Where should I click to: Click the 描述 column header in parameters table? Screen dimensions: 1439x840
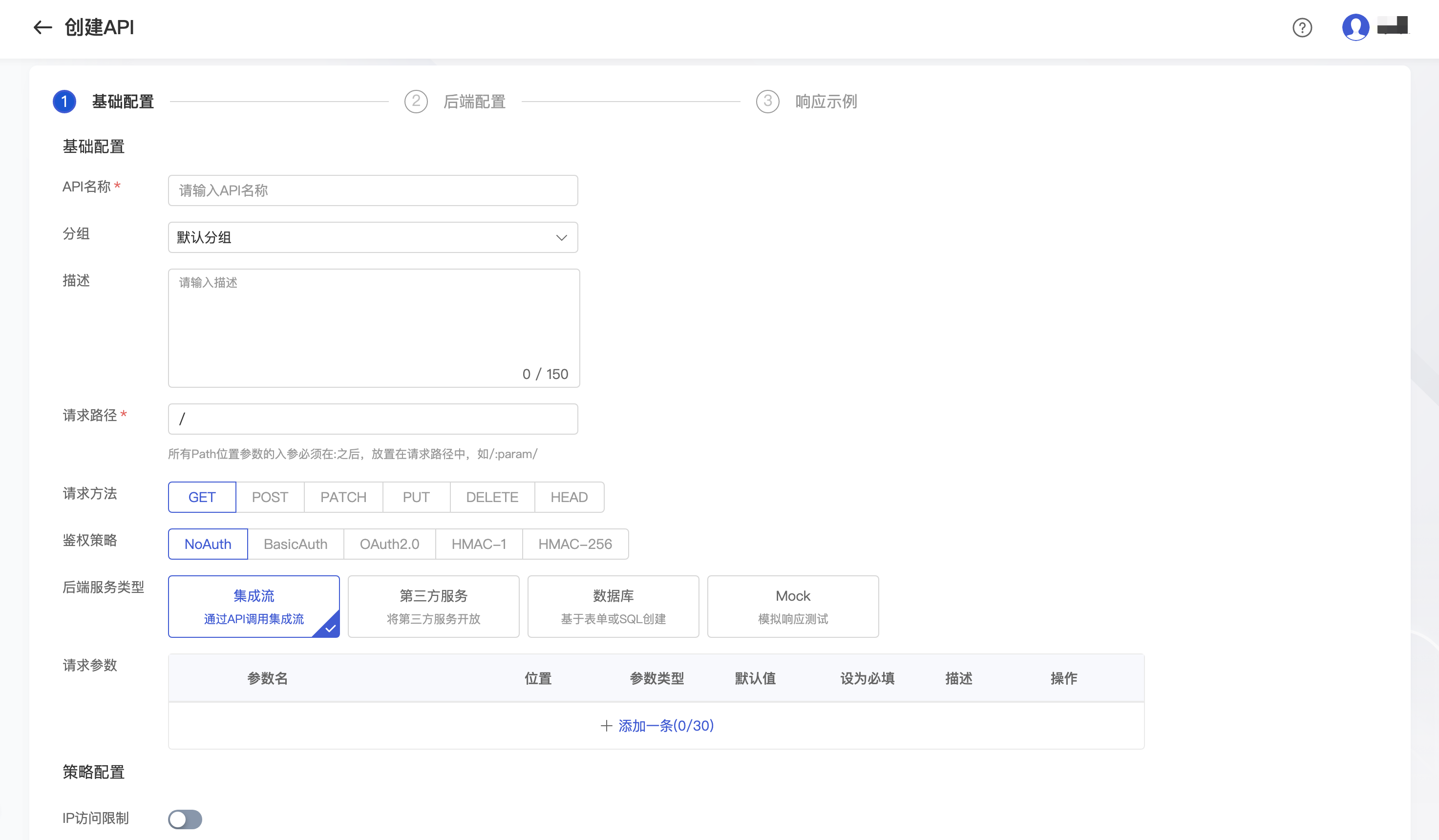[x=959, y=678]
